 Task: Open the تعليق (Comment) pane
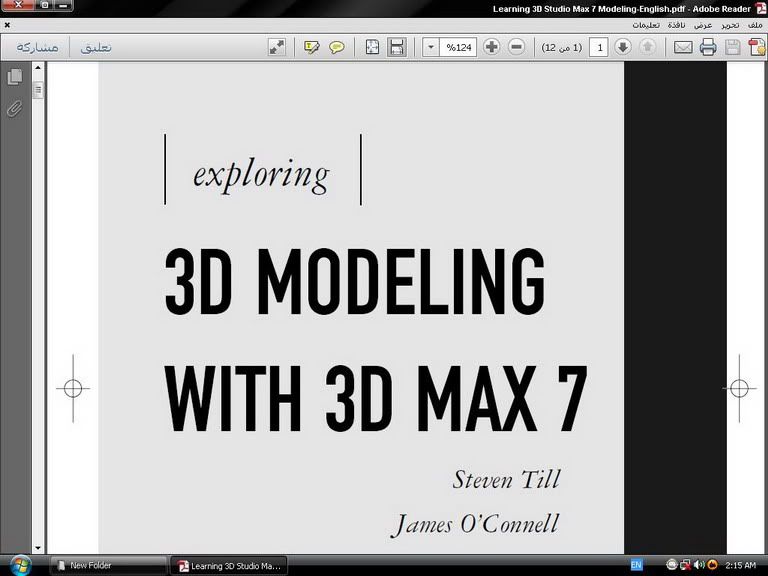point(96,47)
